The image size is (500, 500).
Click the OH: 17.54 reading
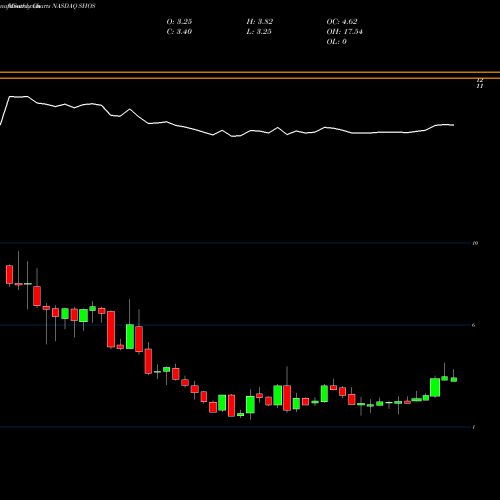pyautogui.click(x=344, y=31)
